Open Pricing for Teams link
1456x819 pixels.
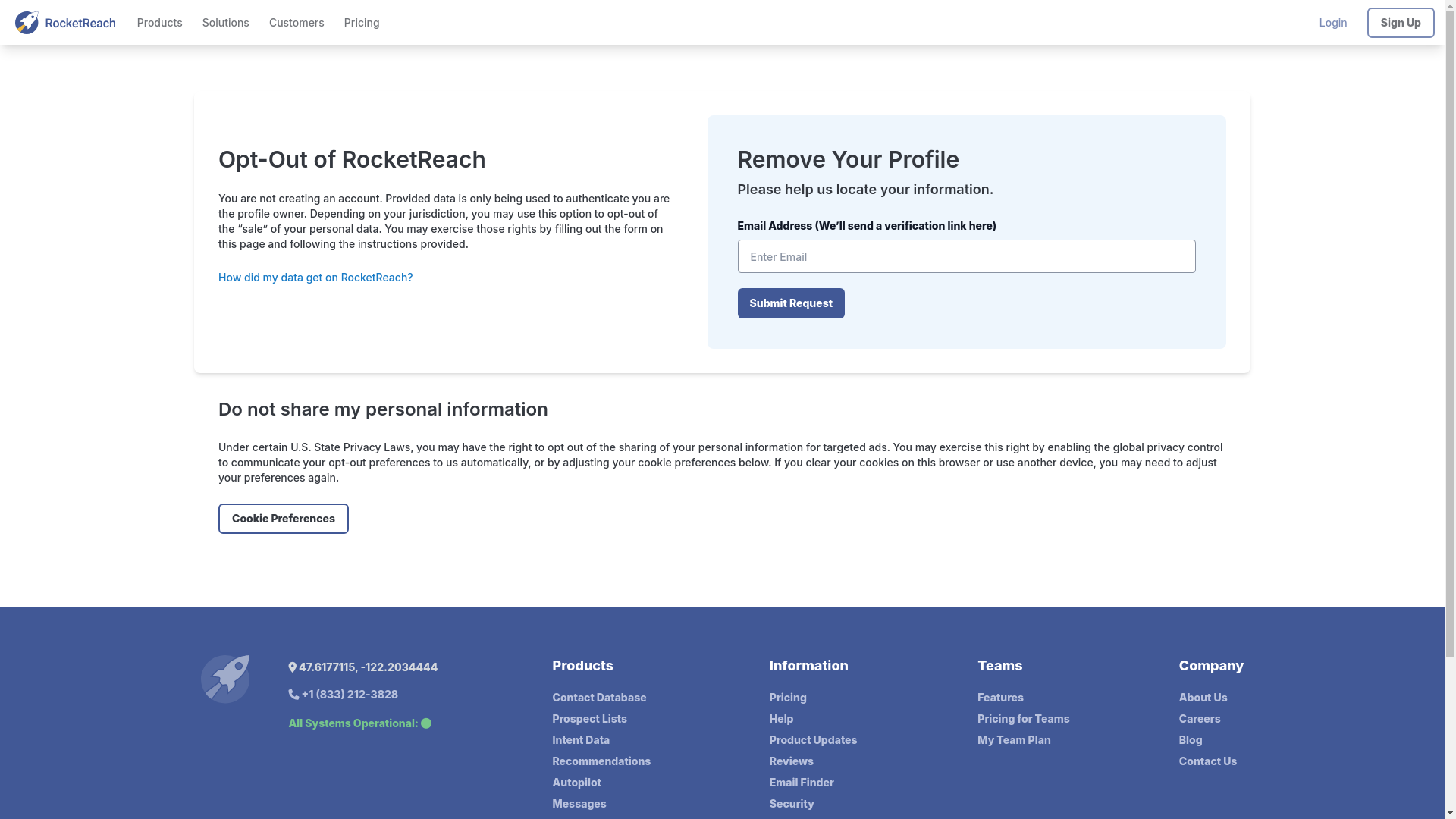click(1023, 719)
